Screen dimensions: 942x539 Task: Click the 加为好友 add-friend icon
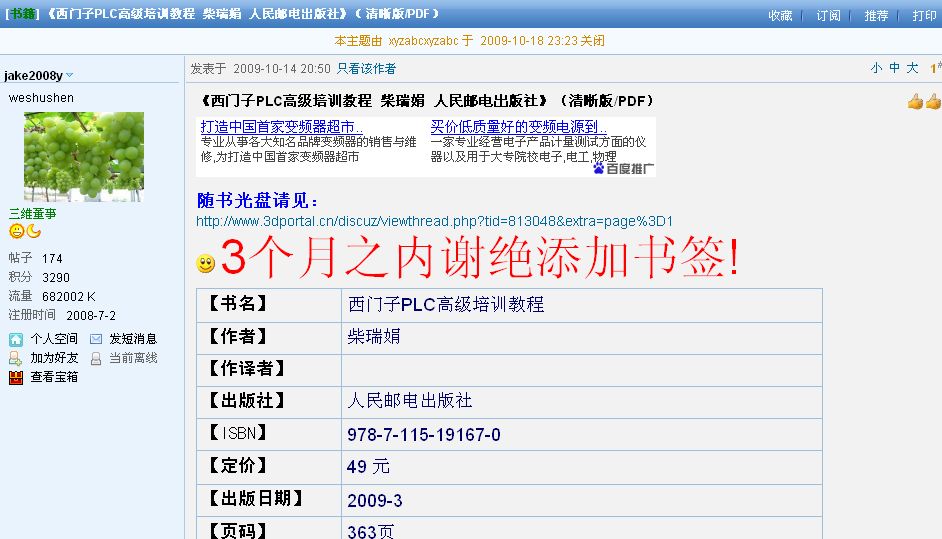point(15,359)
